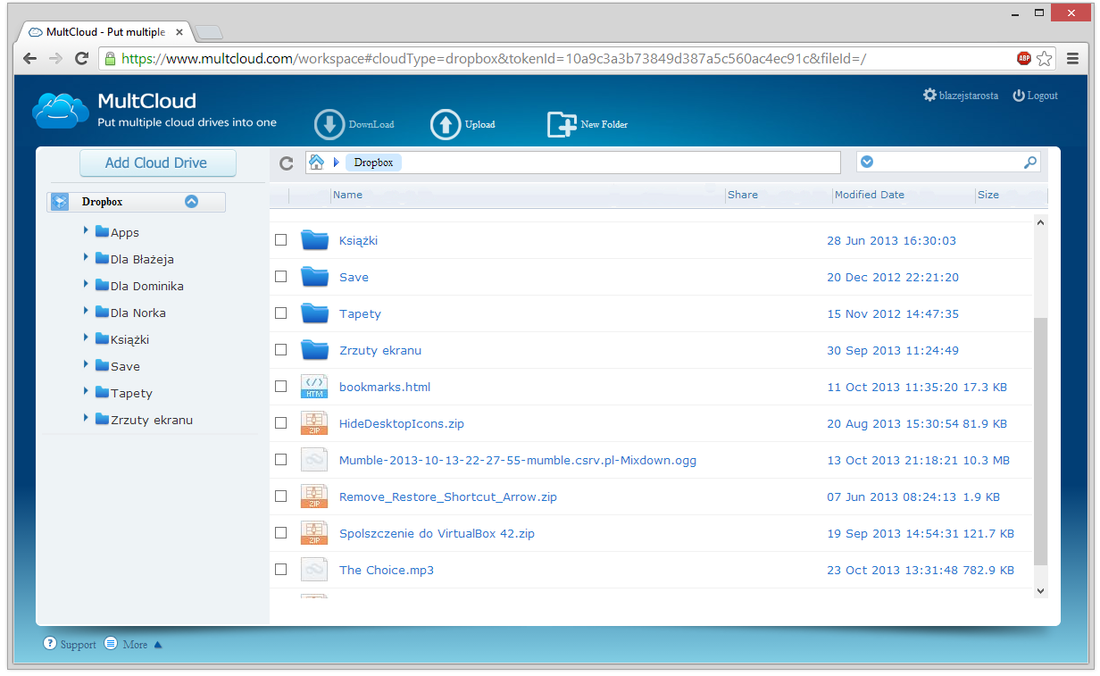The height and width of the screenshot is (676, 1100).
Task: Click the Zrzuty ekranu folder icon in list
Action: 315,349
